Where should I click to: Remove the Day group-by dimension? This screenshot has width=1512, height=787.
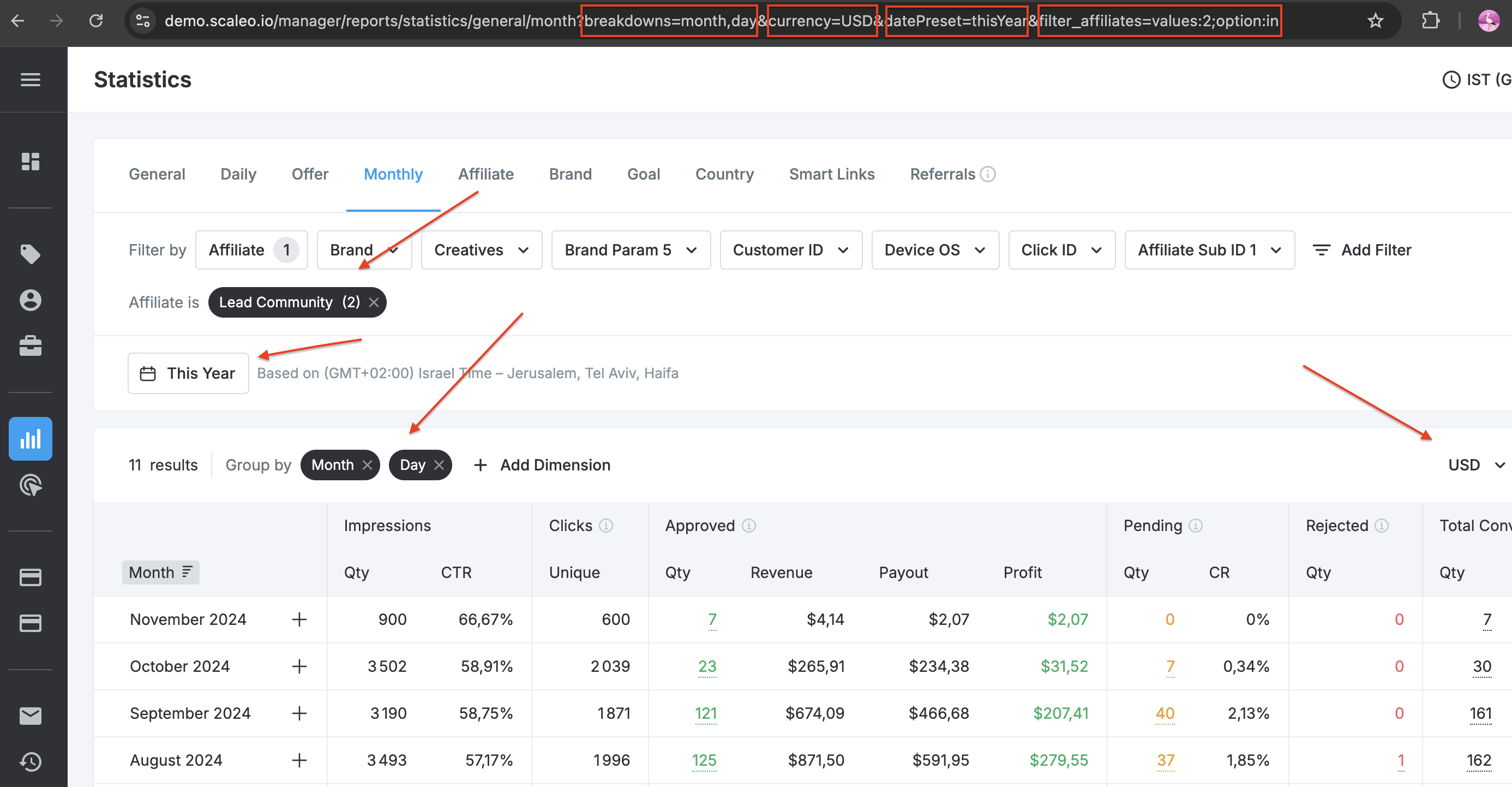coord(439,465)
